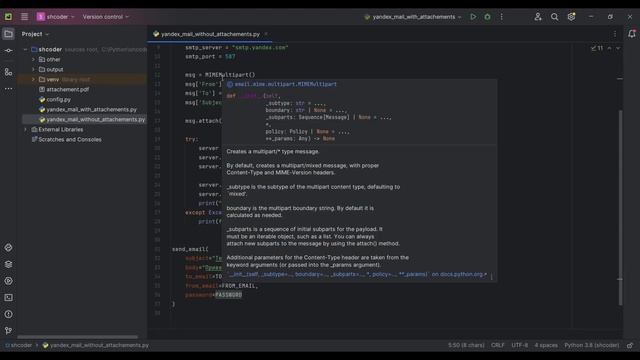Click MIMEMultipart() in the code editor
This screenshot has height=360, width=640.
pyautogui.click(x=230, y=75)
